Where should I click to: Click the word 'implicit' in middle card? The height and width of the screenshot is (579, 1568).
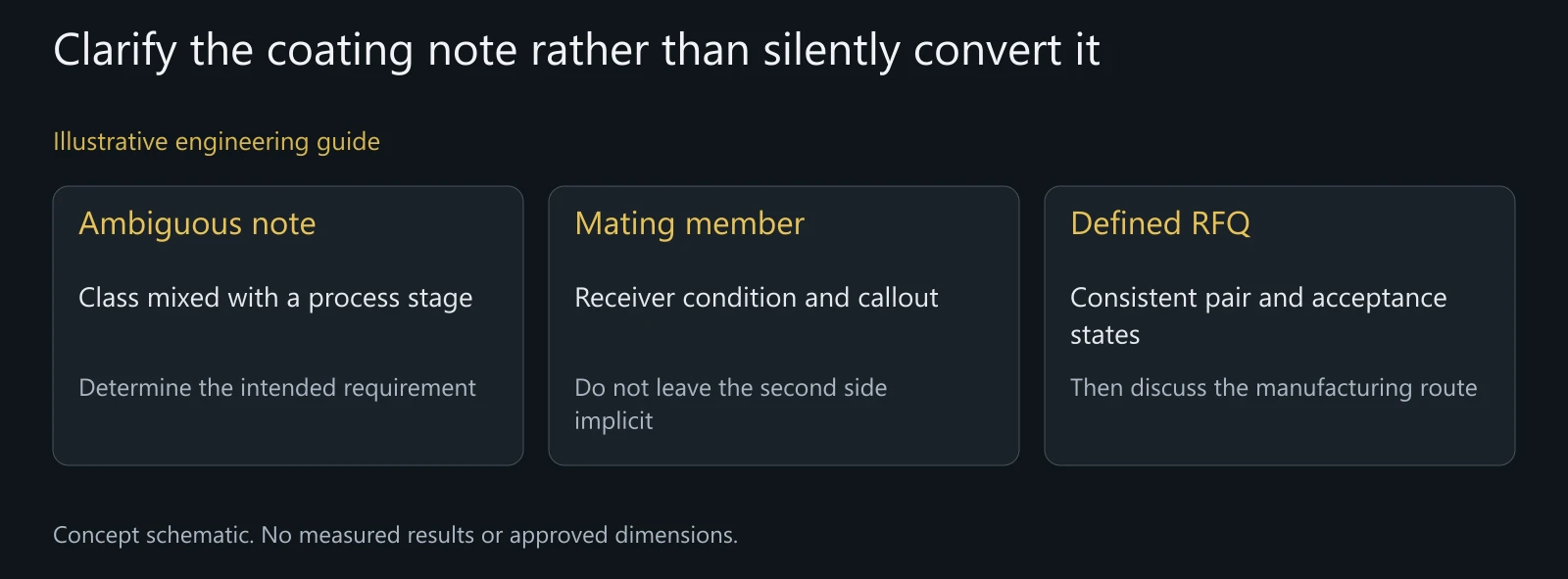613,421
